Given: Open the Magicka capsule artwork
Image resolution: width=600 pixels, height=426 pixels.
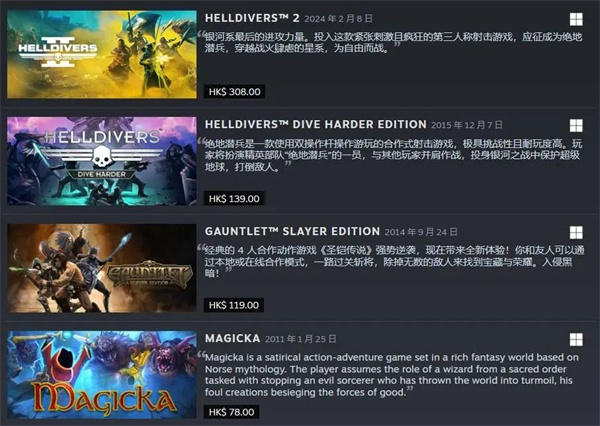Looking at the screenshot, I should [x=102, y=375].
